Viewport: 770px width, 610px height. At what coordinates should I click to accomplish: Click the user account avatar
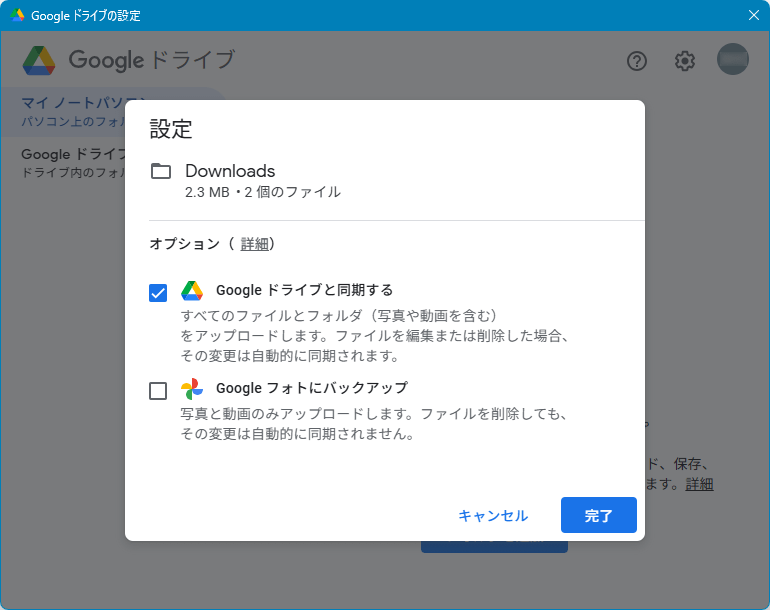(x=732, y=59)
